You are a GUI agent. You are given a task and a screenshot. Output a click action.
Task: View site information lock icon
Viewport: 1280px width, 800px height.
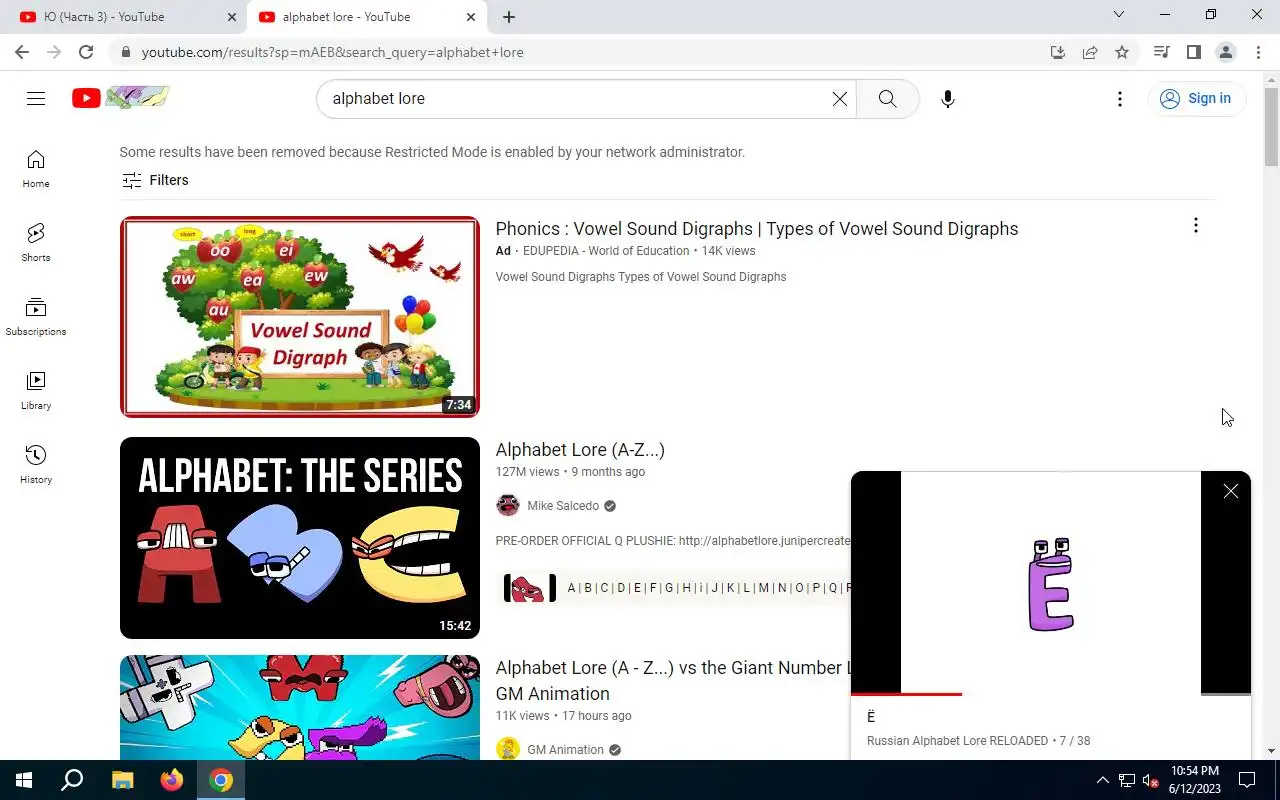coord(125,52)
